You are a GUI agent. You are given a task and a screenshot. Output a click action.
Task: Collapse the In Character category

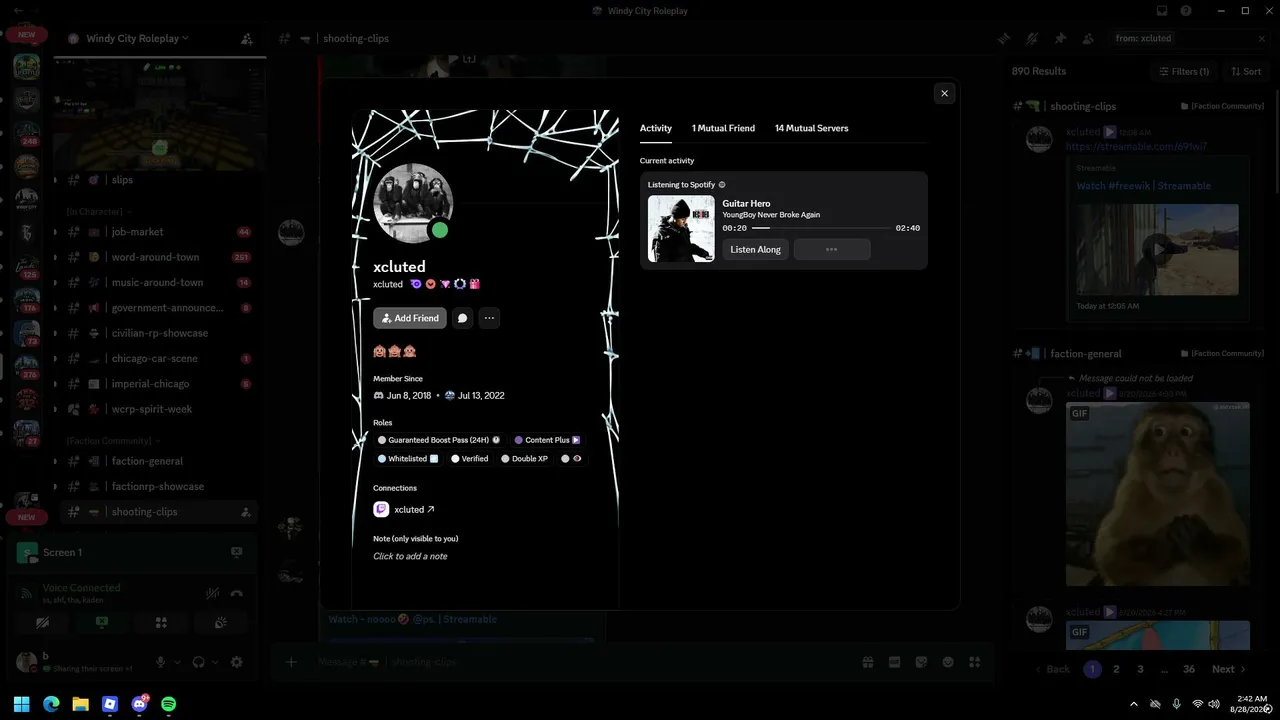[x=100, y=211]
